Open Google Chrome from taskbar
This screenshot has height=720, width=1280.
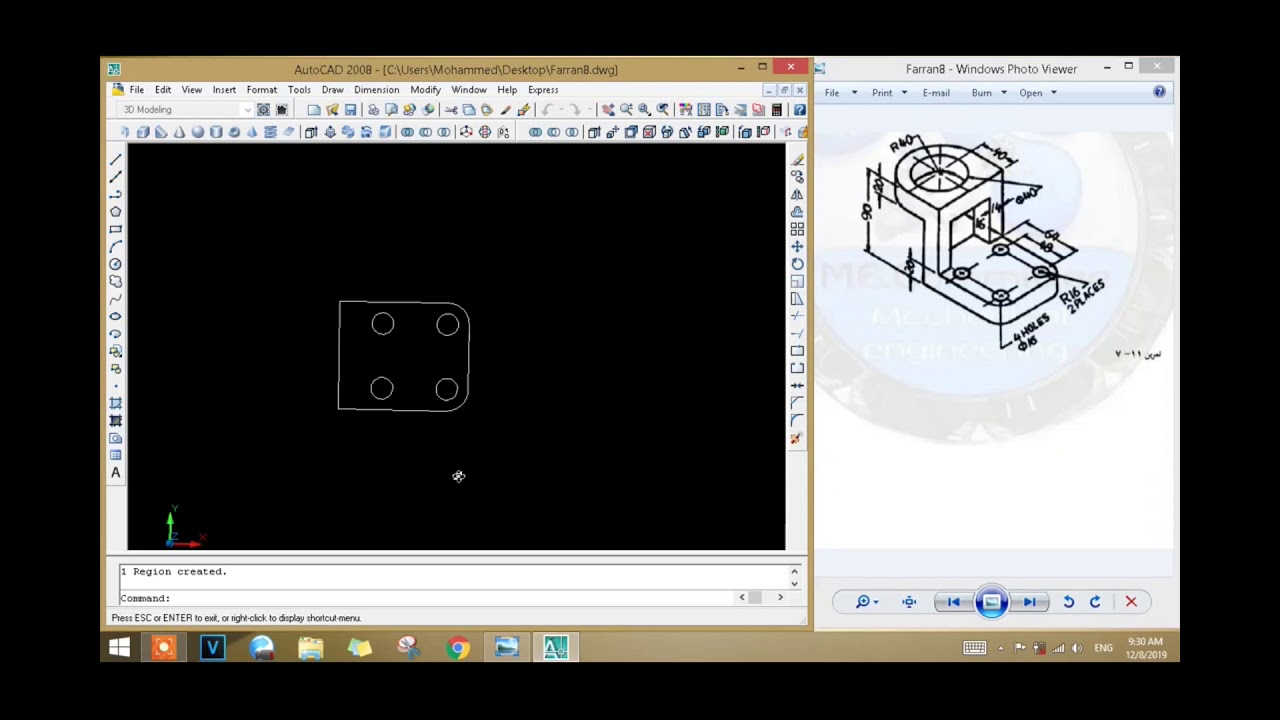(x=458, y=648)
